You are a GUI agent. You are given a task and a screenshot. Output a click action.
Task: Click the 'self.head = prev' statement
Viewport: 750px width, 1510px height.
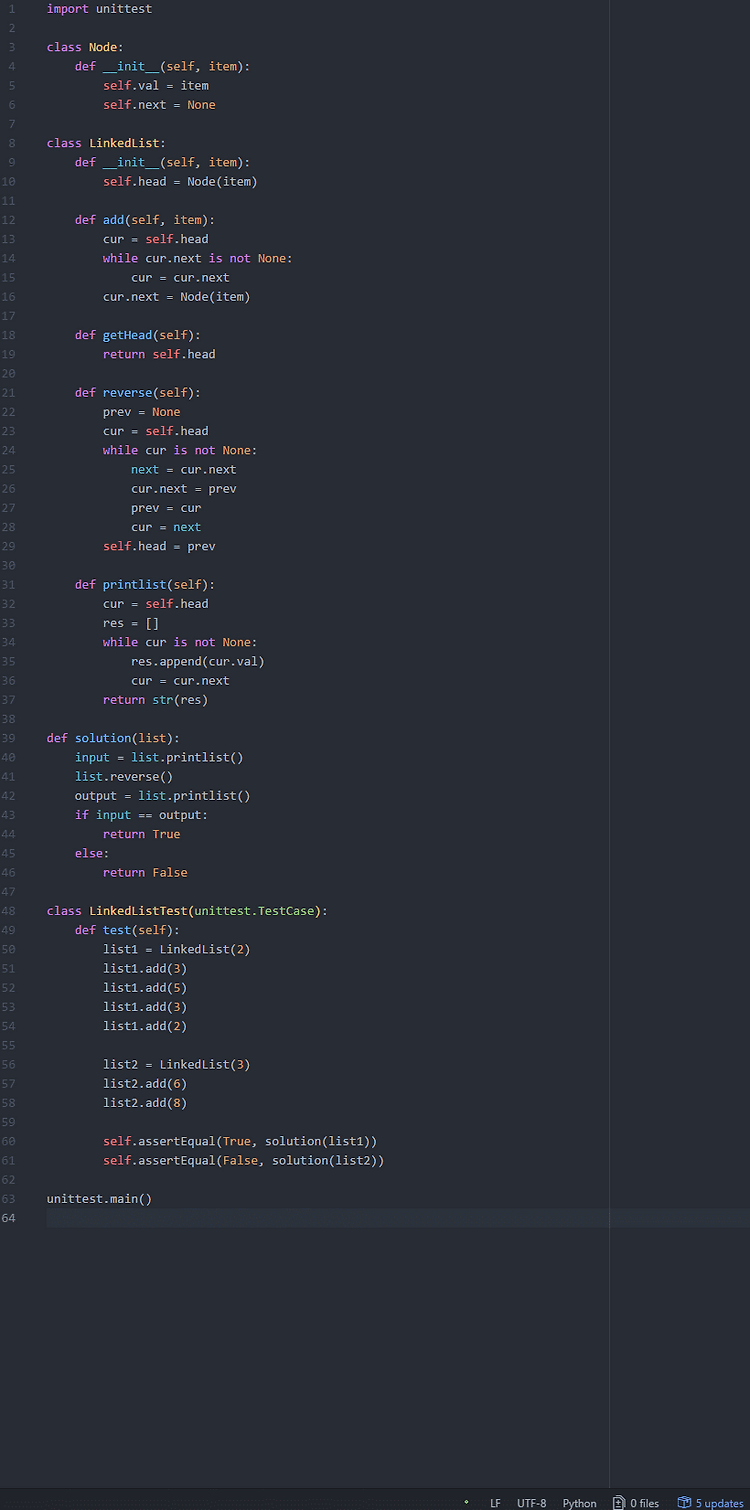159,546
